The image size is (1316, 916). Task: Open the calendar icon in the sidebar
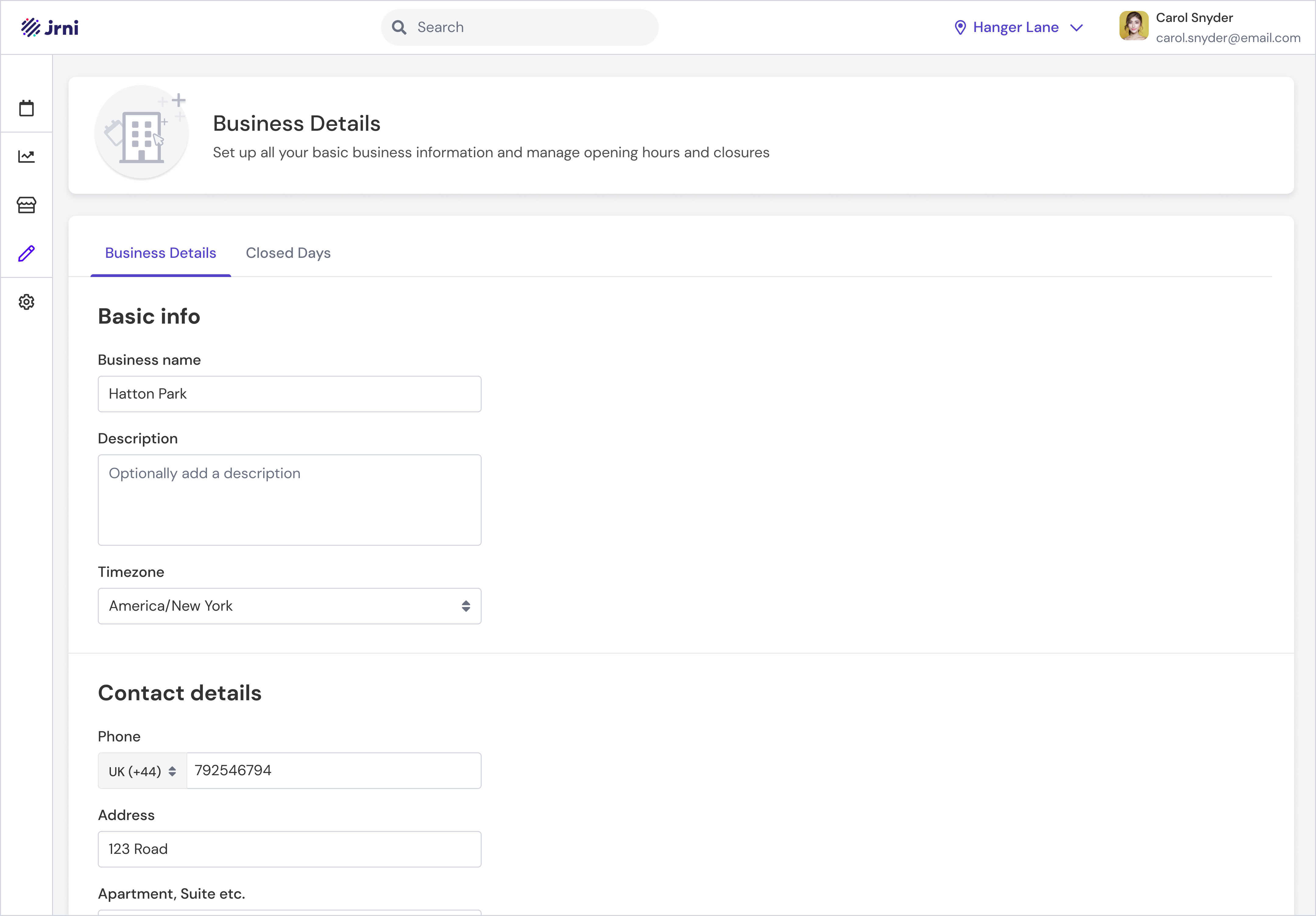(27, 108)
